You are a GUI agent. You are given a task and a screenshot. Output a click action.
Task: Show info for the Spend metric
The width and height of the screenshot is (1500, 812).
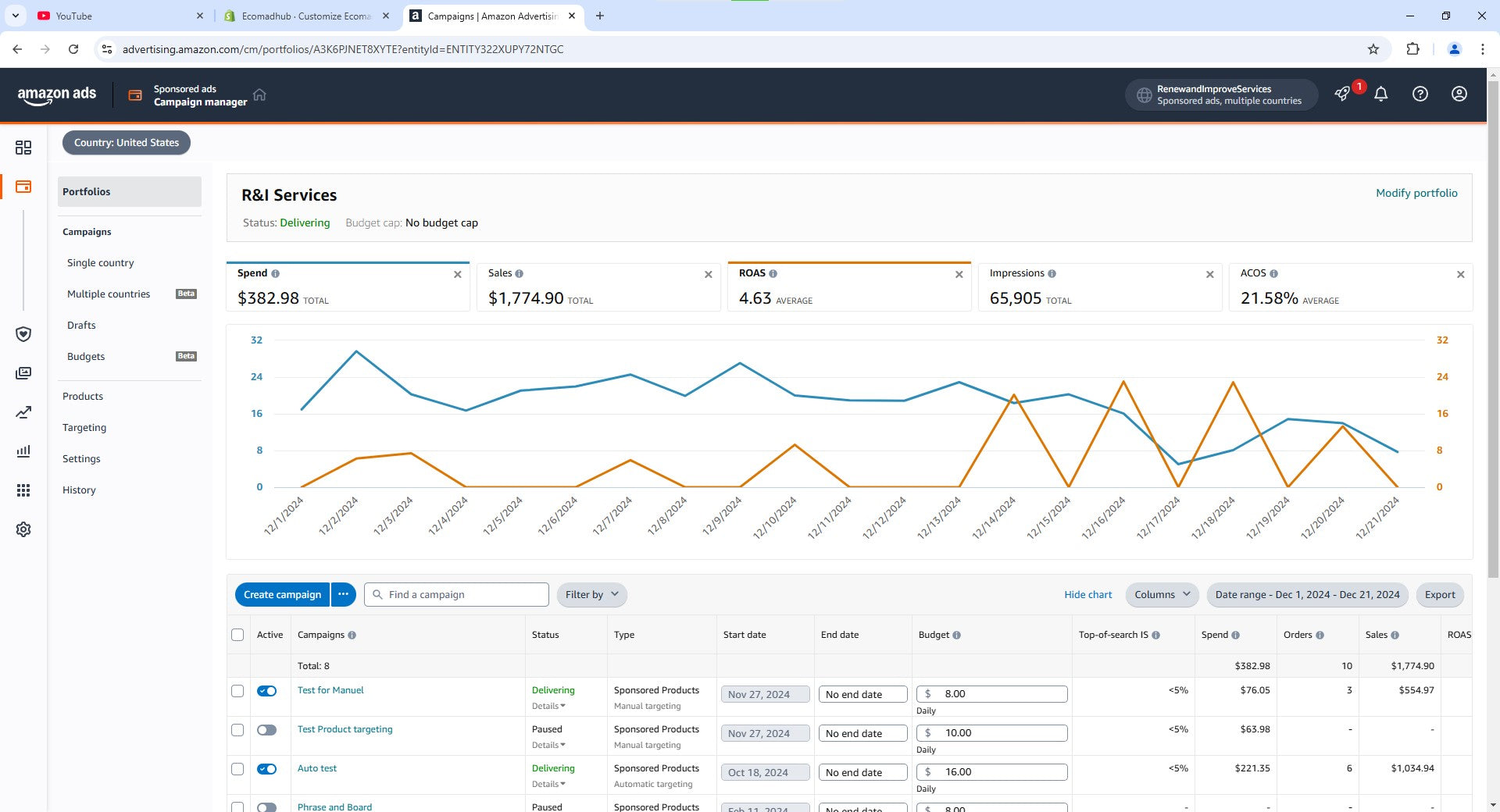coord(275,274)
